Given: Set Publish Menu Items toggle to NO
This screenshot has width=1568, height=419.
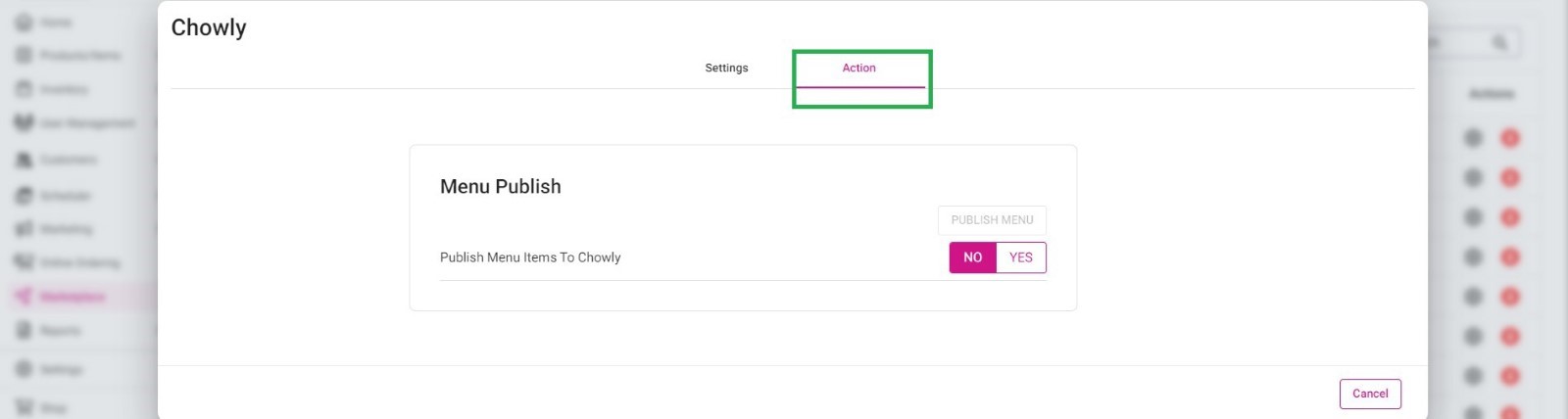Looking at the screenshot, I should click(972, 257).
